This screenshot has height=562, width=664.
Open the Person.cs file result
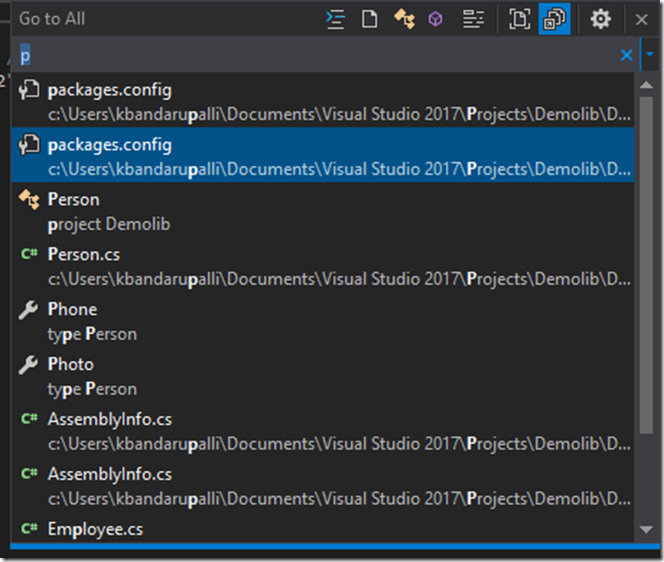(322, 266)
